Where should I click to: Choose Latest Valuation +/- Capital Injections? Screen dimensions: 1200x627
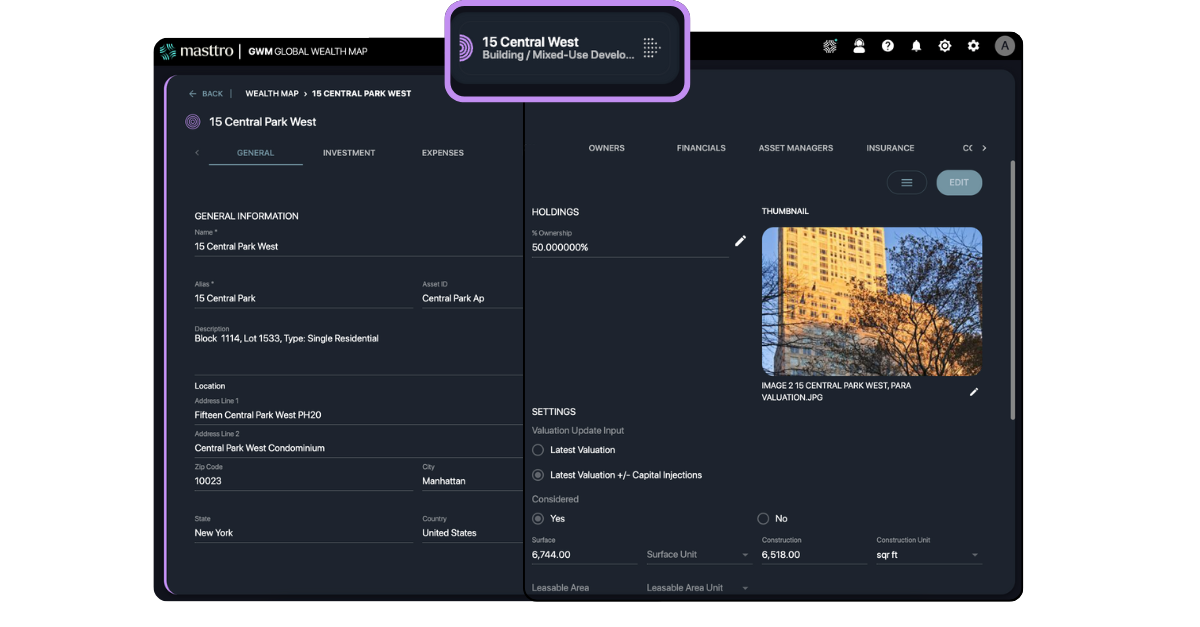pyautogui.click(x=537, y=474)
